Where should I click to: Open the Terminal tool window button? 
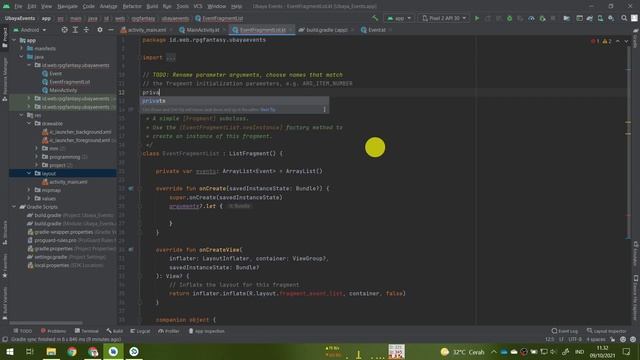coord(87,331)
